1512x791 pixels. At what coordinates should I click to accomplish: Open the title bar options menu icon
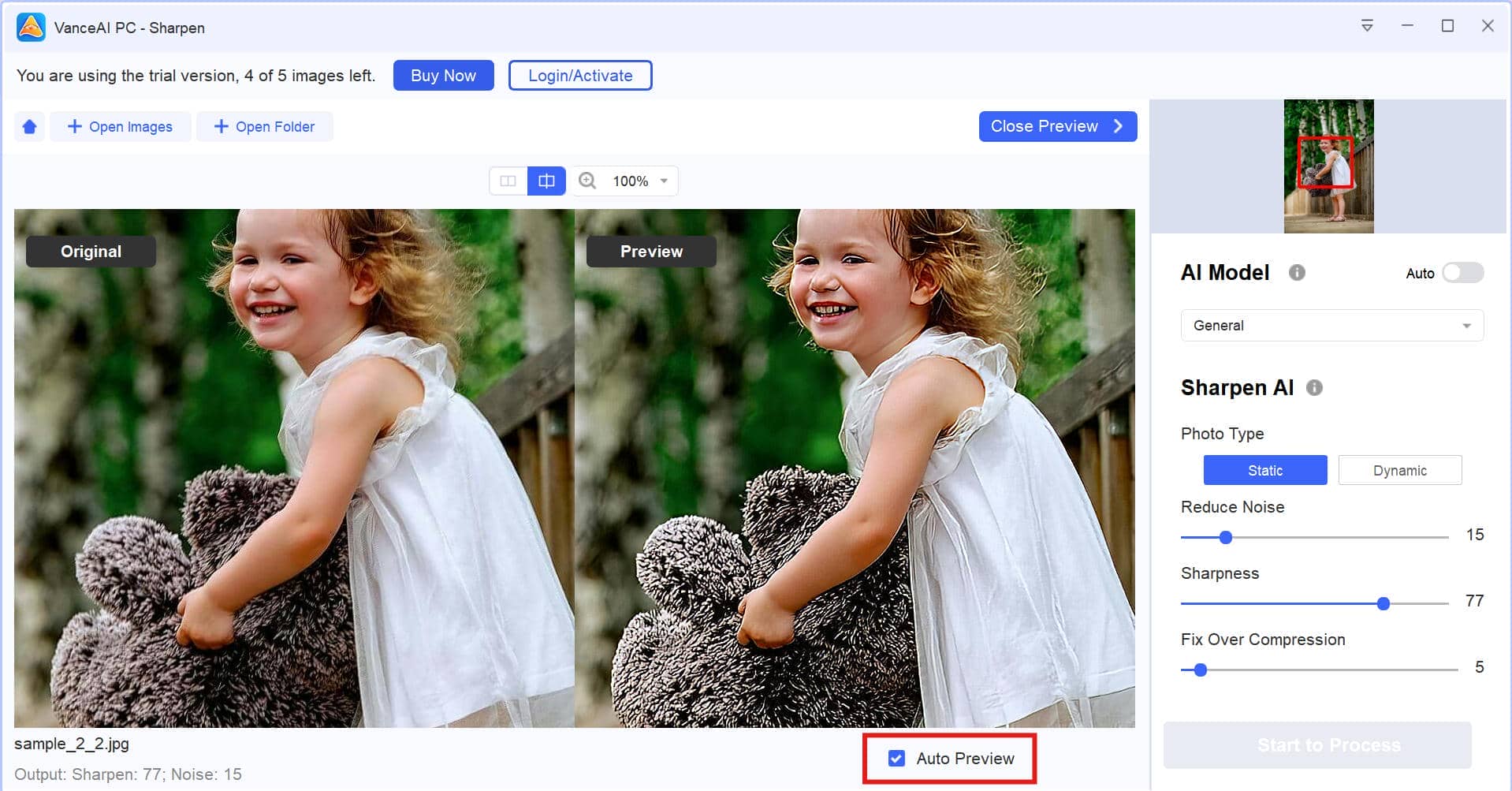tap(1367, 26)
